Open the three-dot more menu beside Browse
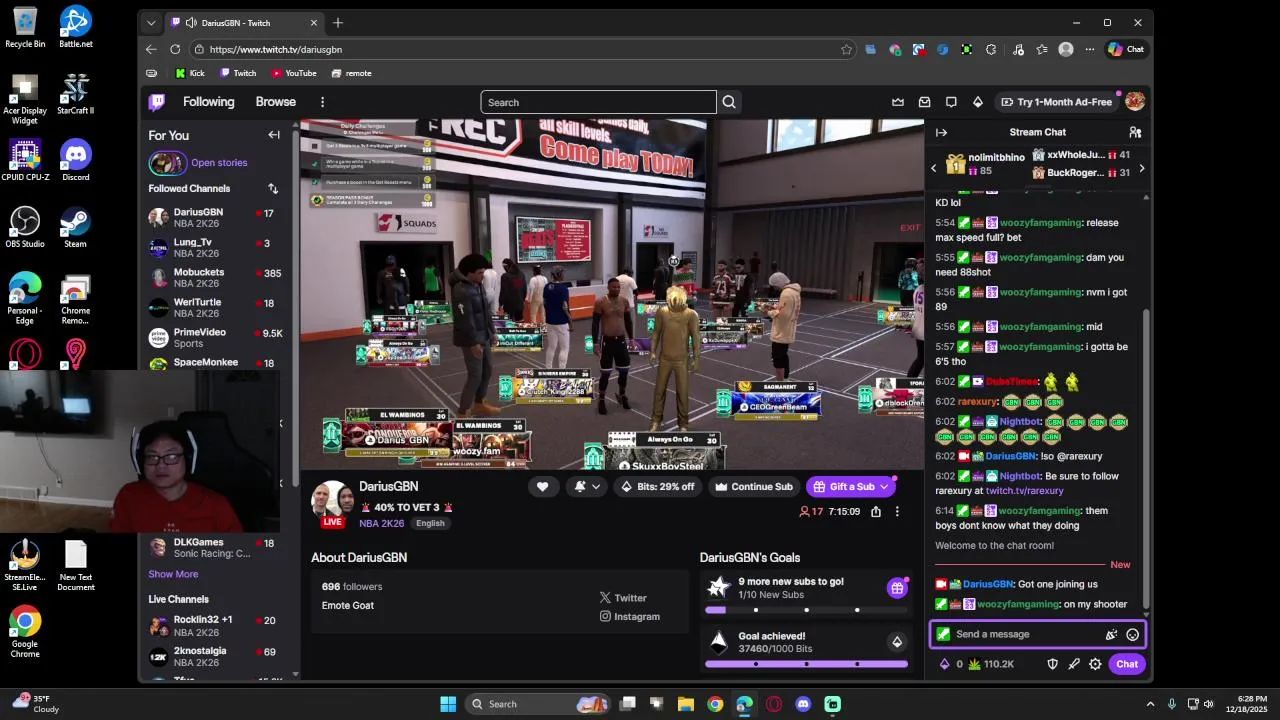The height and width of the screenshot is (720, 1280). [322, 102]
